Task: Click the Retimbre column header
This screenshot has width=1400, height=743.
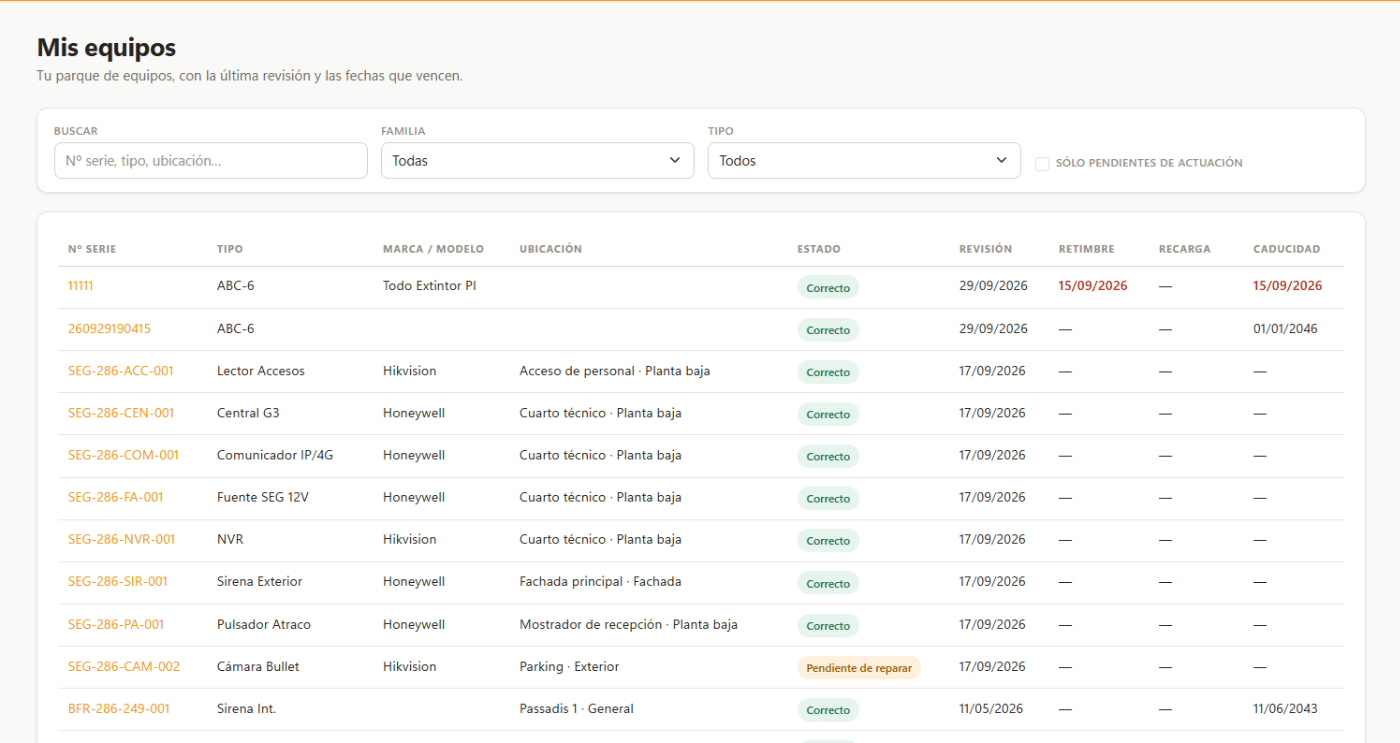Action: (1087, 249)
